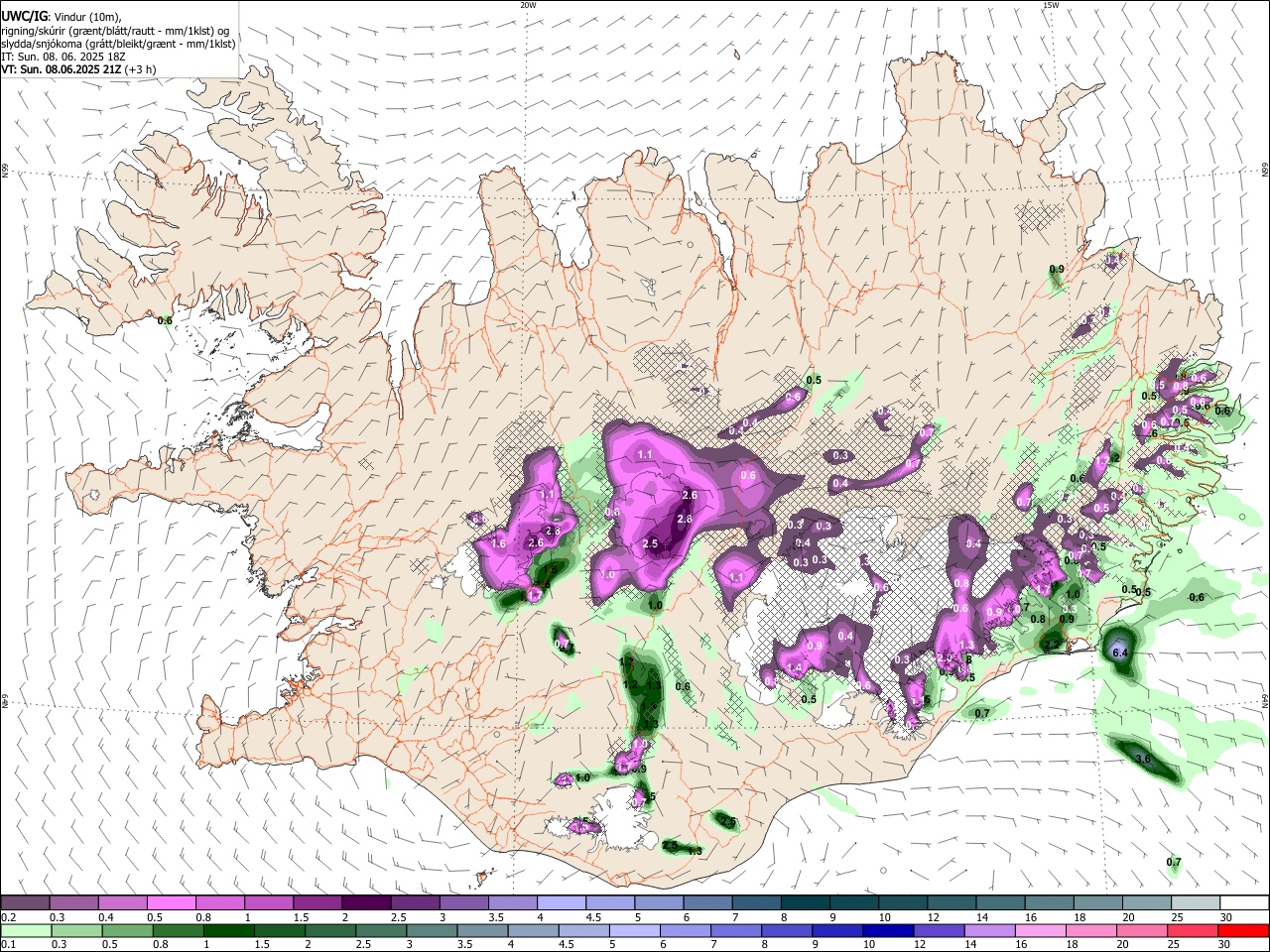Click the "6.4" precipitation value offshore
This screenshot has height=952, width=1270.
(x=1120, y=653)
